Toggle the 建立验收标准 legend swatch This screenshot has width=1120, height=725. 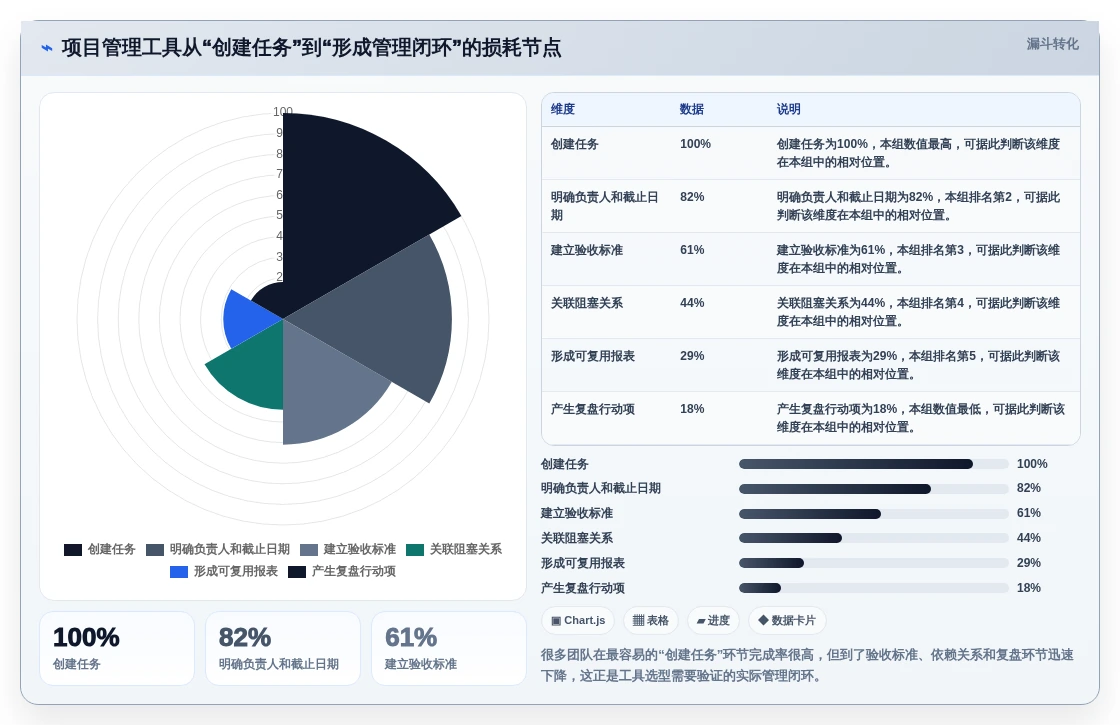click(309, 549)
